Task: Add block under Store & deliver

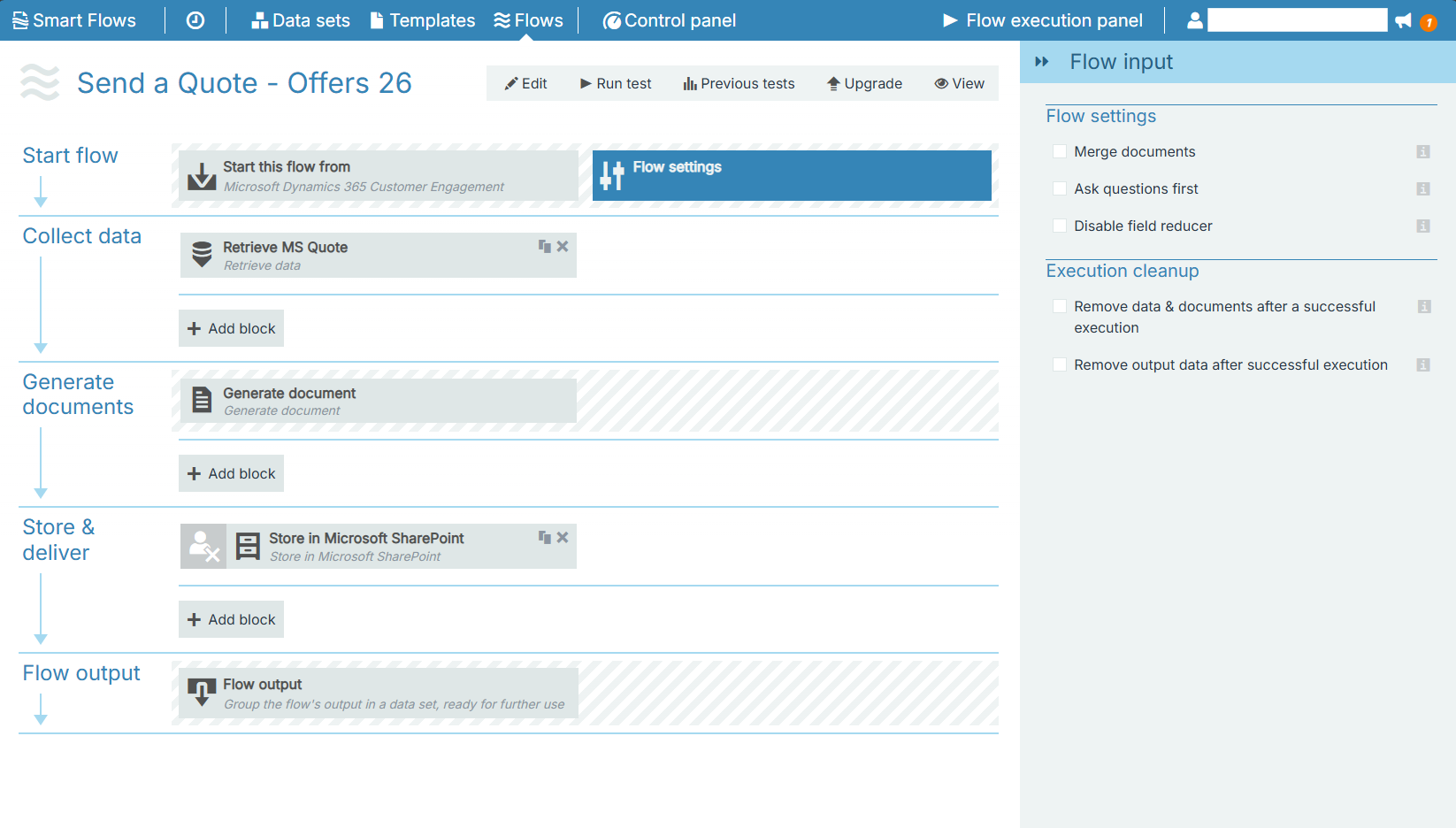Action: pyautogui.click(x=232, y=620)
